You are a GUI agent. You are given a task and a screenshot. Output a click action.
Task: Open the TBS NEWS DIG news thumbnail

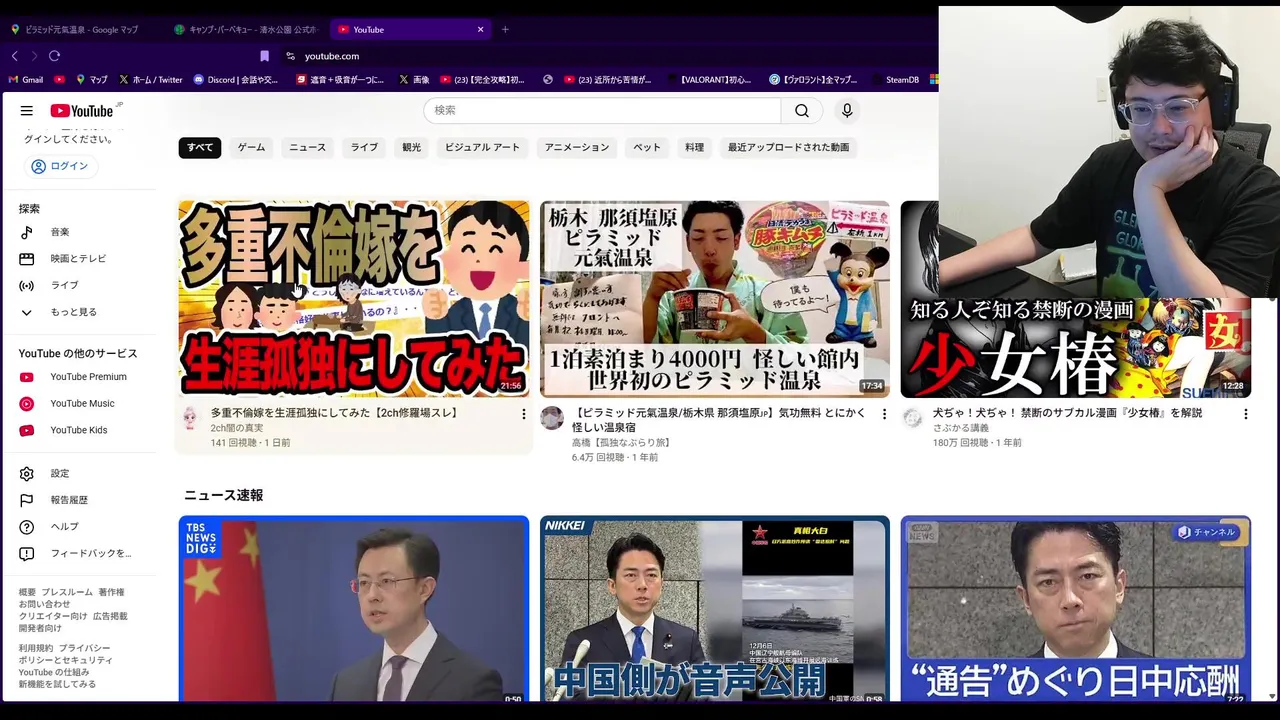pos(354,609)
